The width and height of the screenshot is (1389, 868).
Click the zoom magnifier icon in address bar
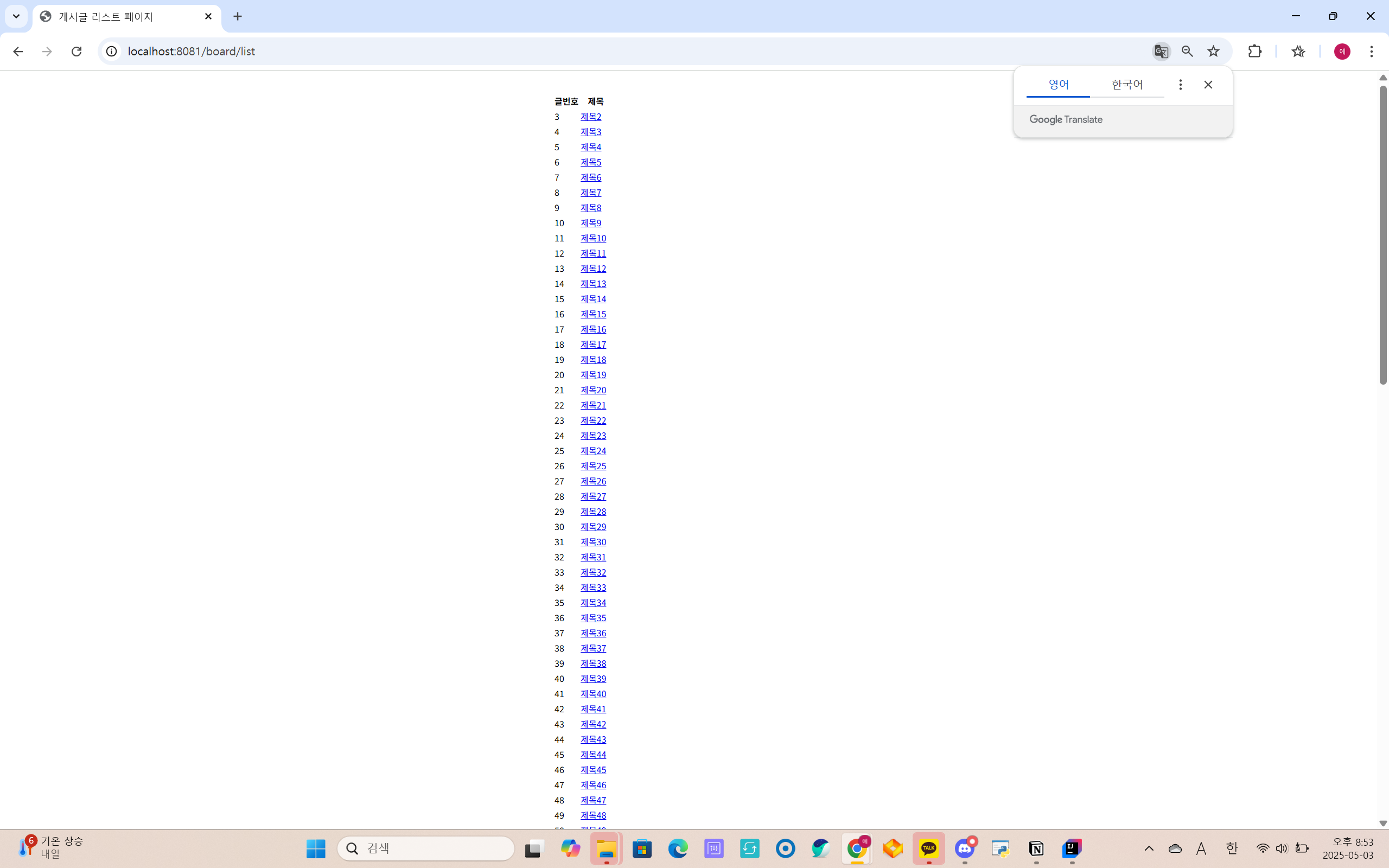click(1187, 52)
